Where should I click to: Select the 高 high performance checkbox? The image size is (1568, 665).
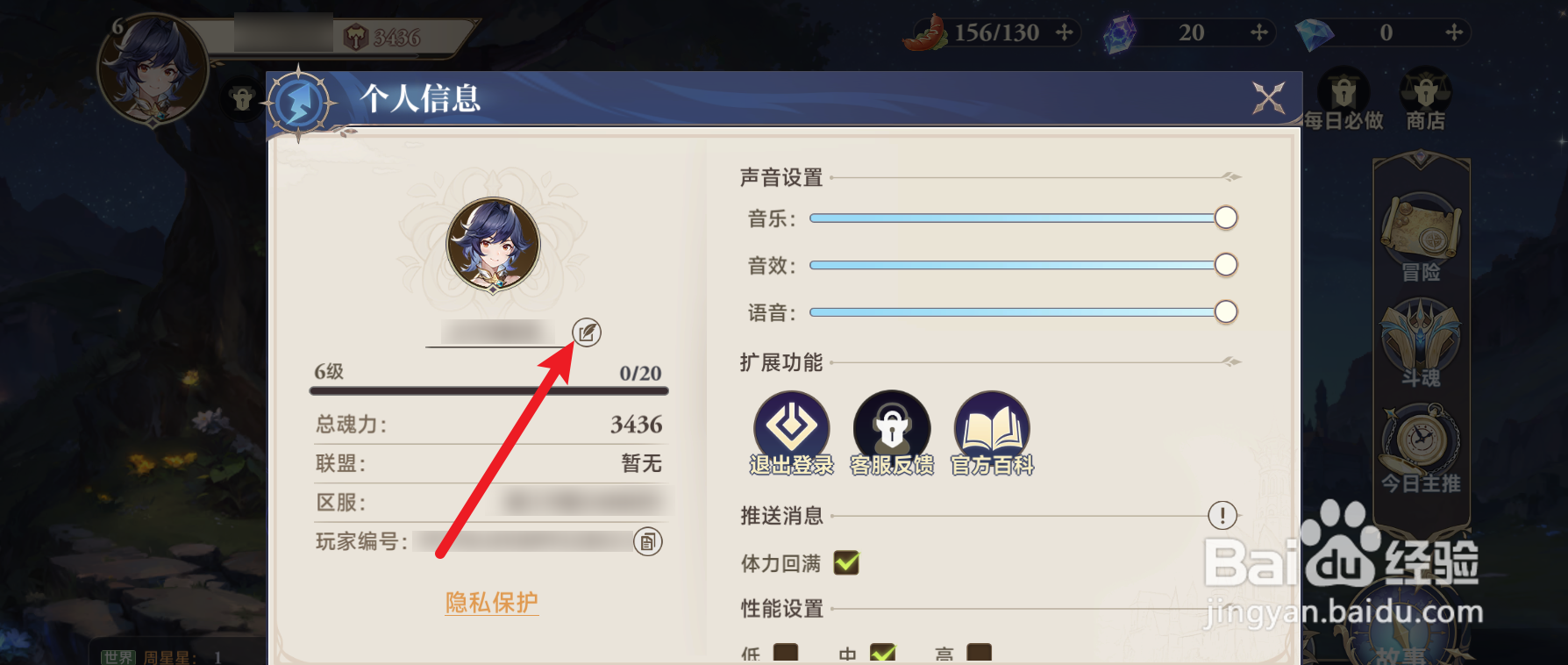coord(979,654)
